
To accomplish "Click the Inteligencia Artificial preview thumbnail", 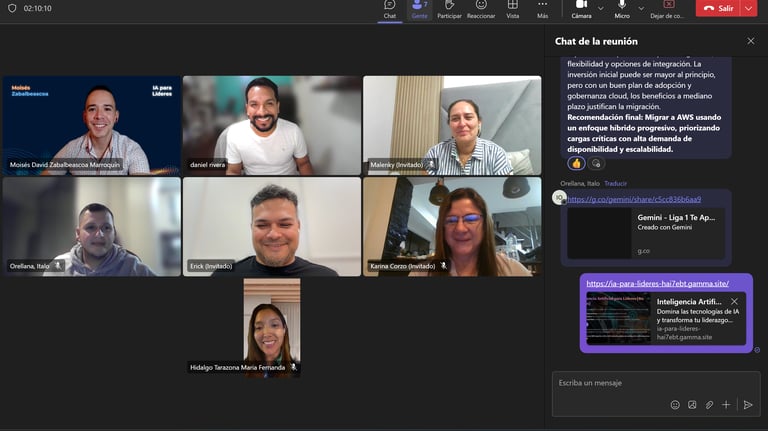I will 619,318.
